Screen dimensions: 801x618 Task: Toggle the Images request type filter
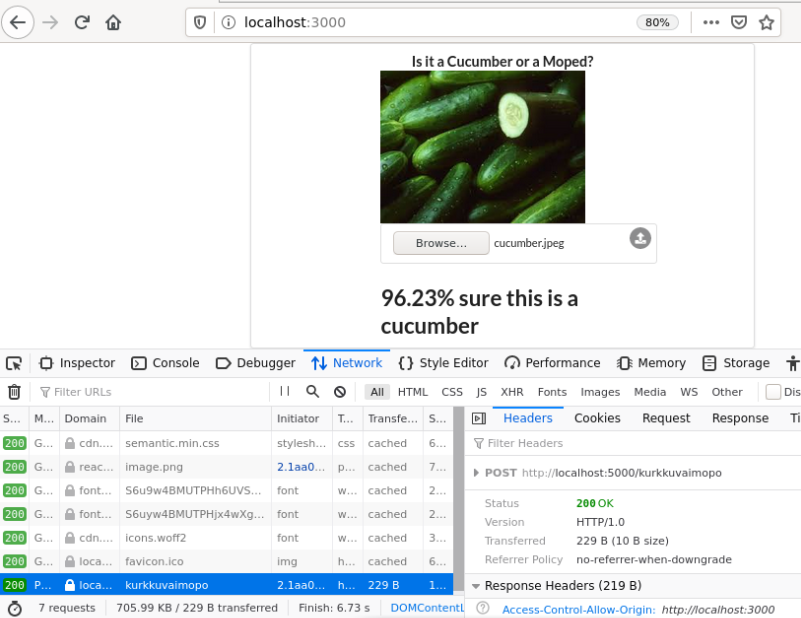[x=600, y=392]
